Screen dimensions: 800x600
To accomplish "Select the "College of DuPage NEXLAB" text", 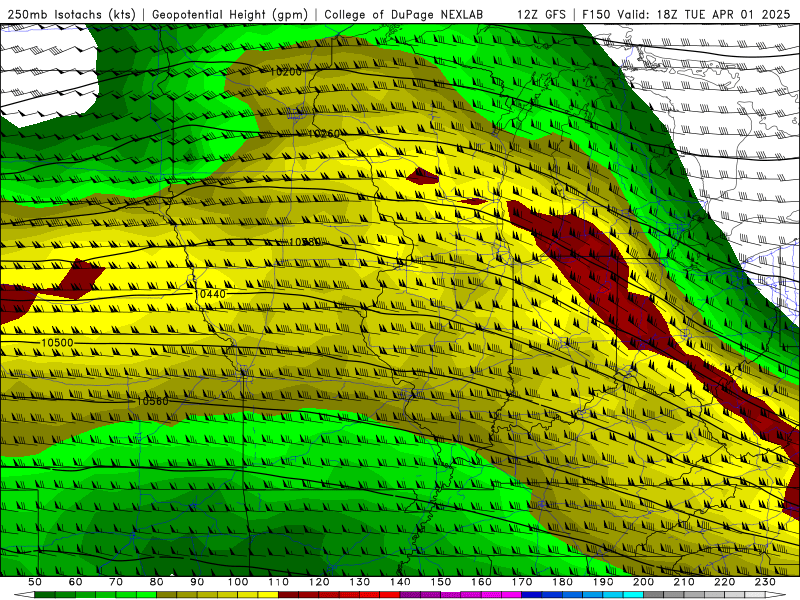I will point(403,15).
